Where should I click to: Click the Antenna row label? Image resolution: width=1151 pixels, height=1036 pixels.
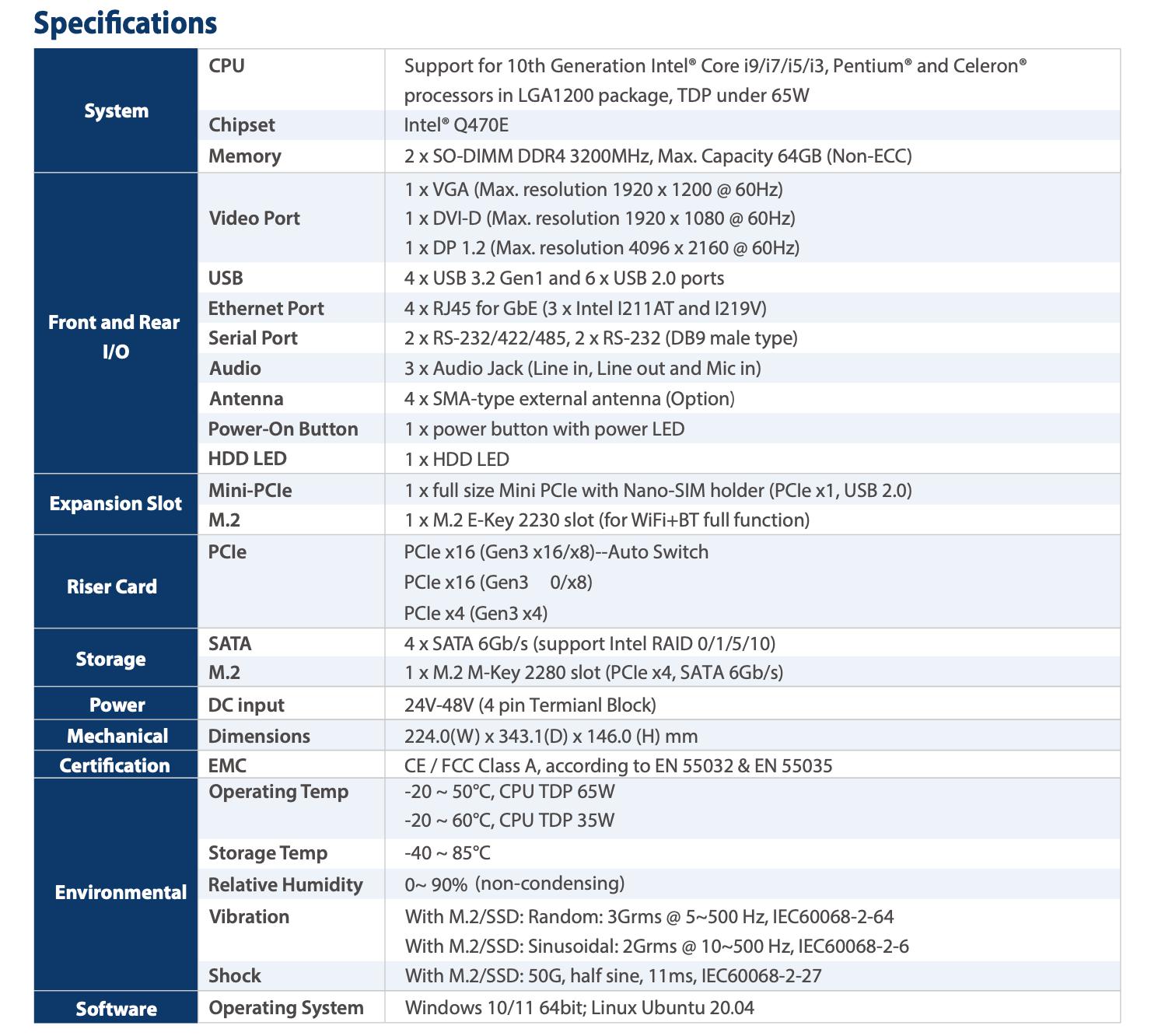pyautogui.click(x=246, y=399)
